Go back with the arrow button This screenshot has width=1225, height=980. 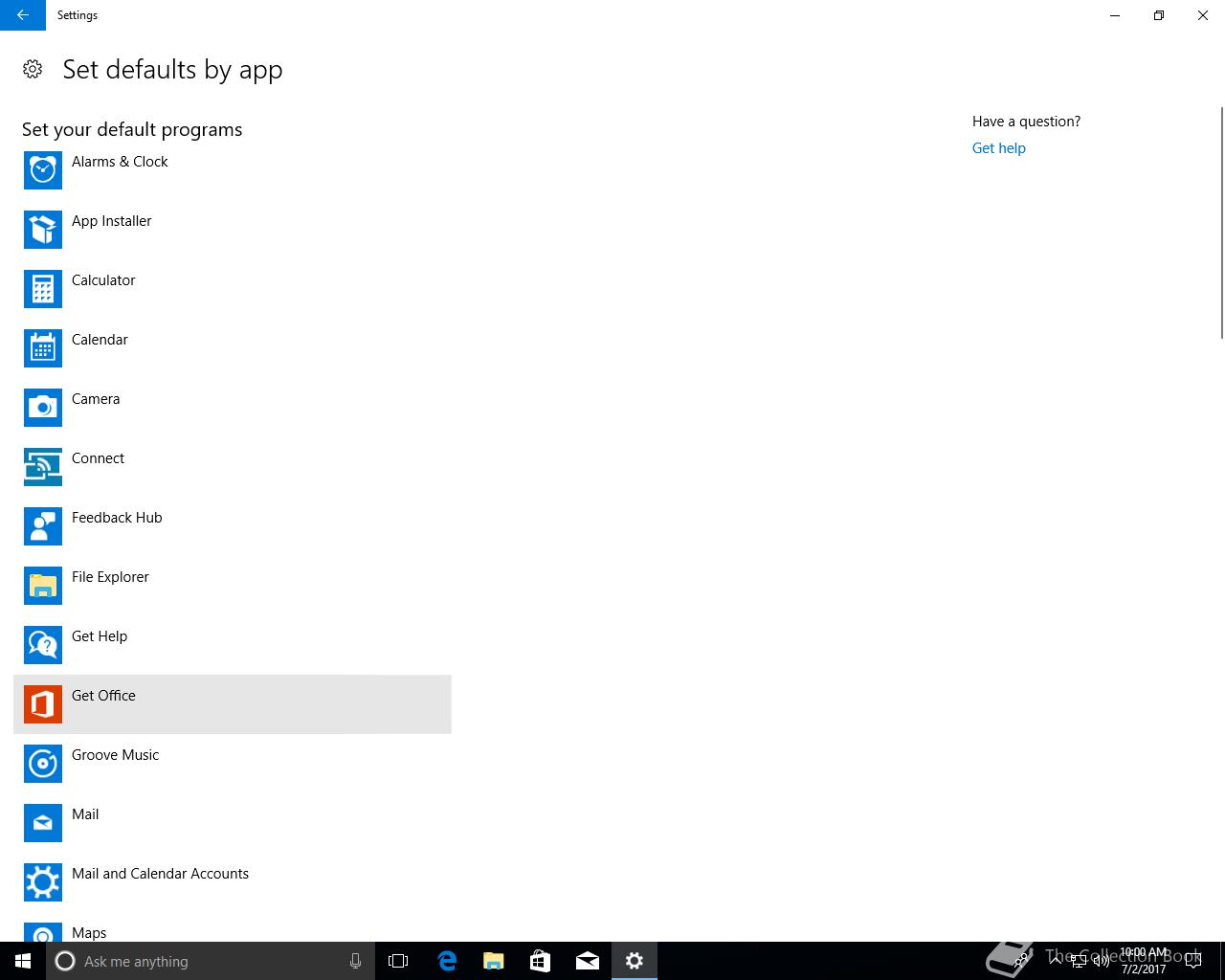[x=23, y=15]
